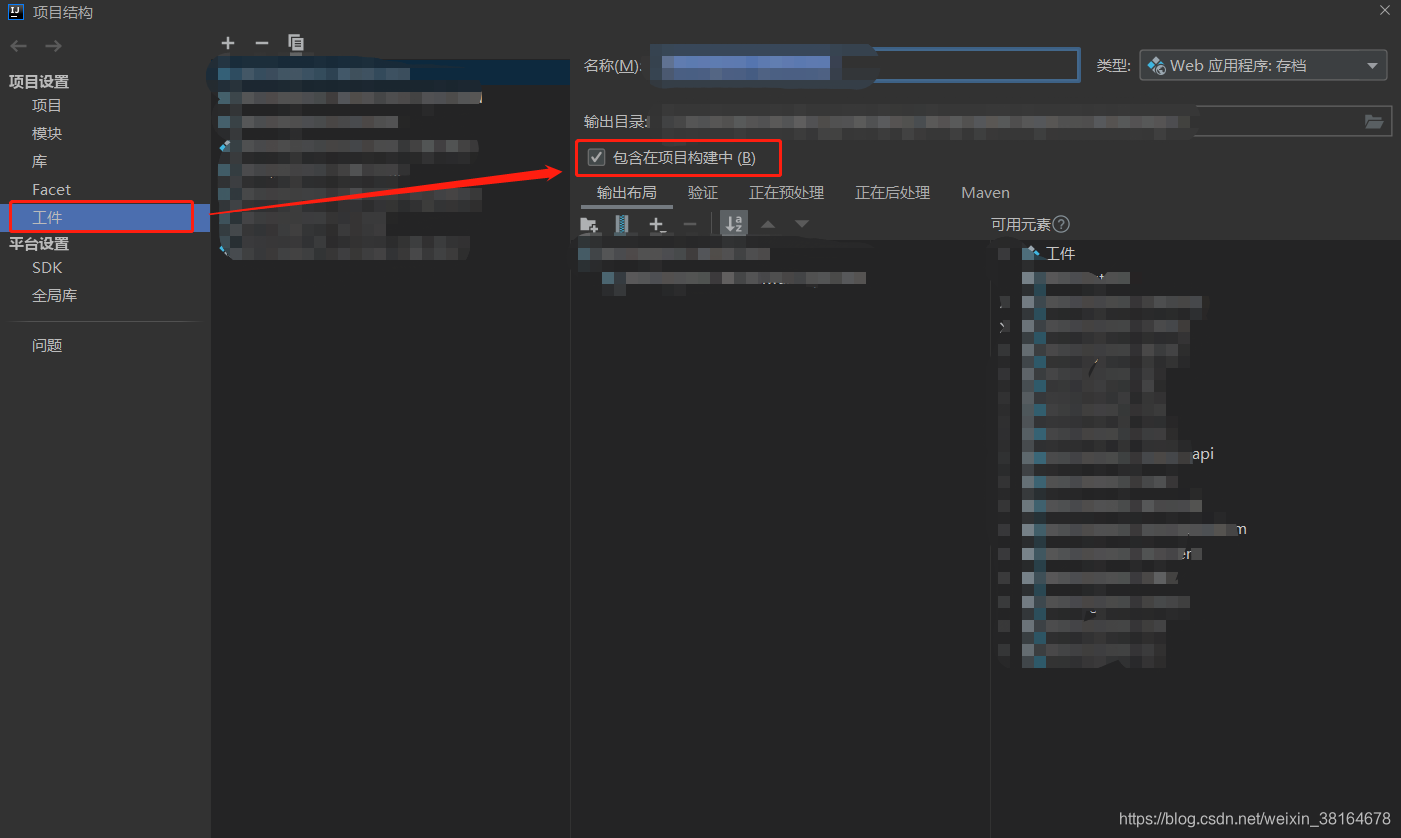Expand 工件 node in available elements
Image resolution: width=1401 pixels, height=838 pixels.
tap(1005, 254)
